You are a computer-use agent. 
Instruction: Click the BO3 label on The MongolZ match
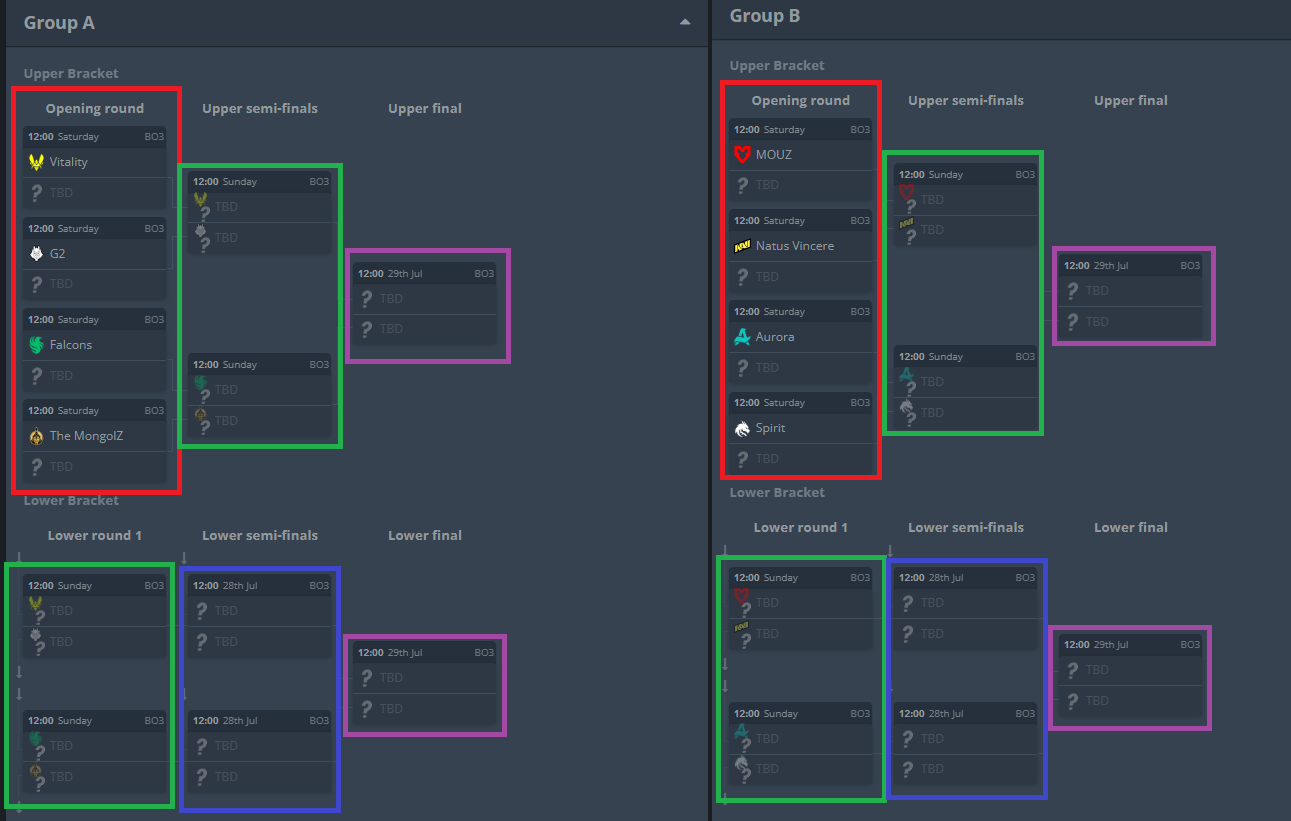coord(154,411)
